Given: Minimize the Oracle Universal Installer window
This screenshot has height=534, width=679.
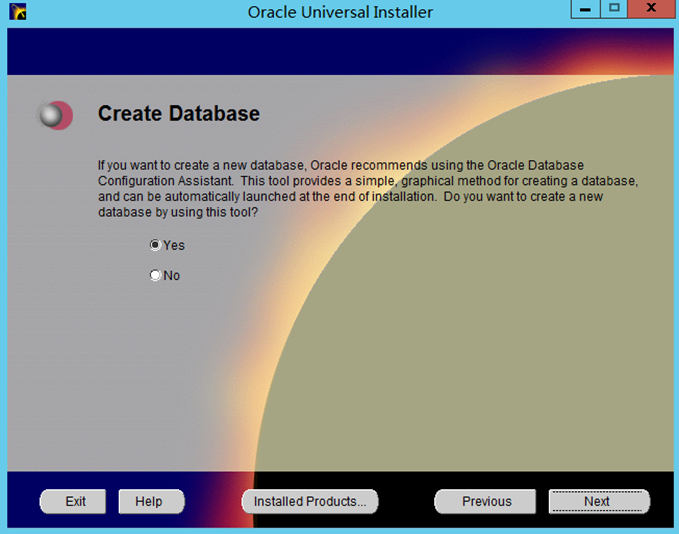Looking at the screenshot, I should (x=585, y=9).
